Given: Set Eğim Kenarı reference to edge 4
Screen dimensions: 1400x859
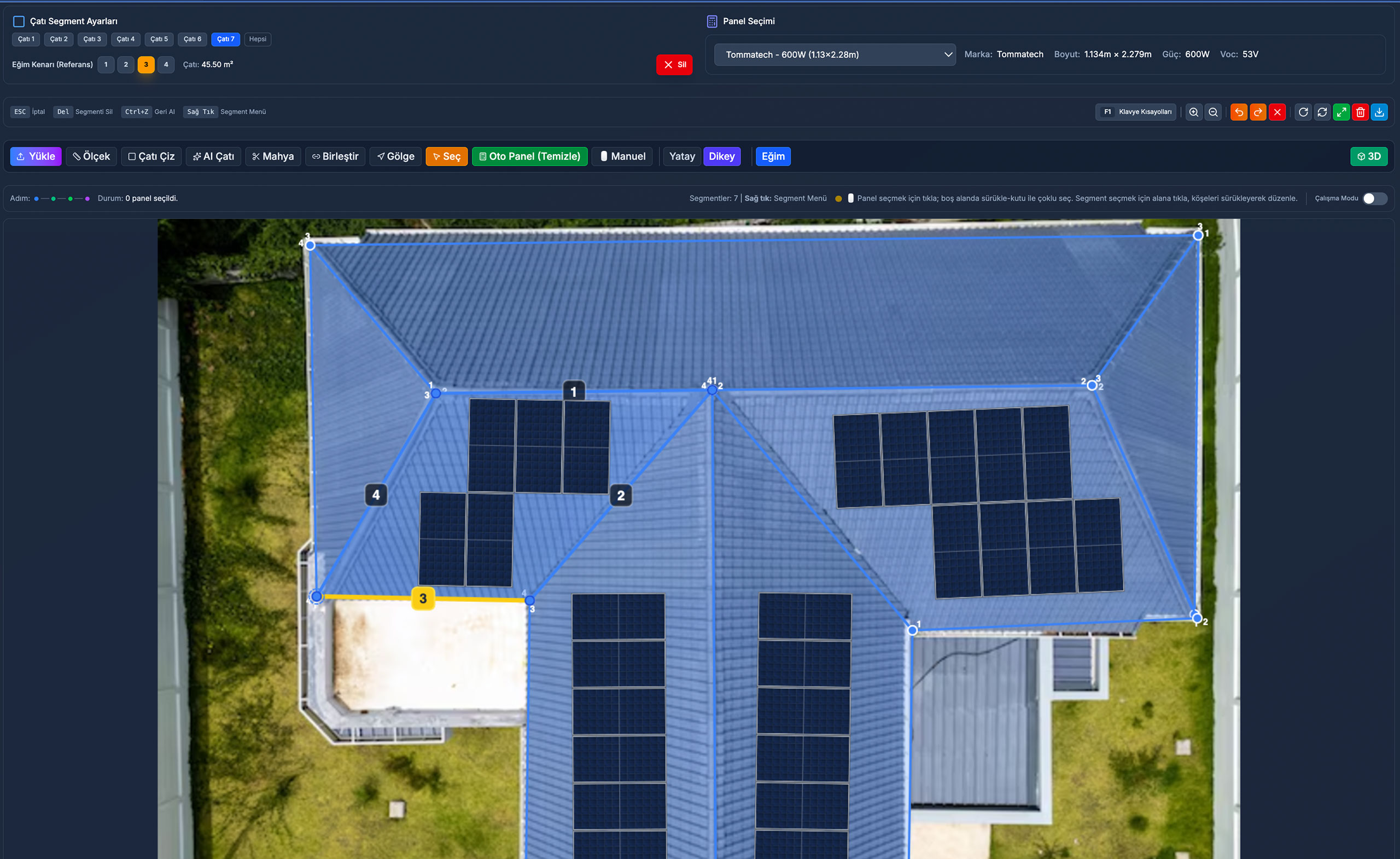Looking at the screenshot, I should pos(166,64).
